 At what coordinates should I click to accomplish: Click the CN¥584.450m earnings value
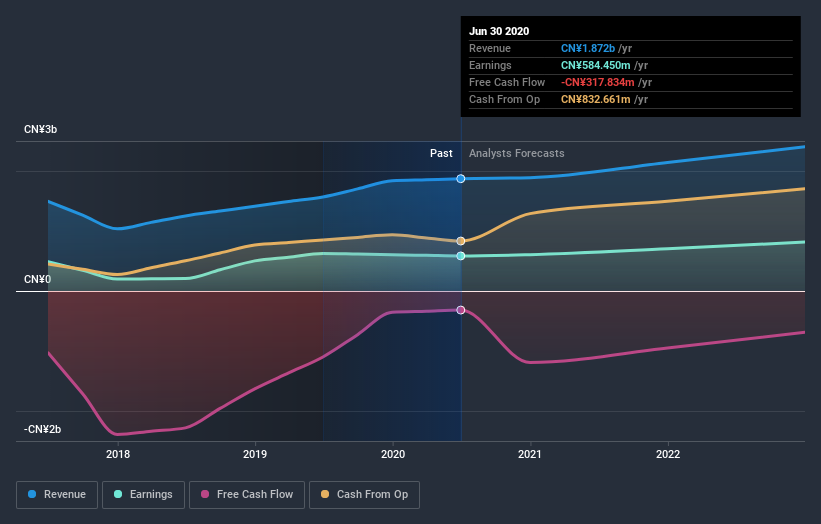pos(596,65)
